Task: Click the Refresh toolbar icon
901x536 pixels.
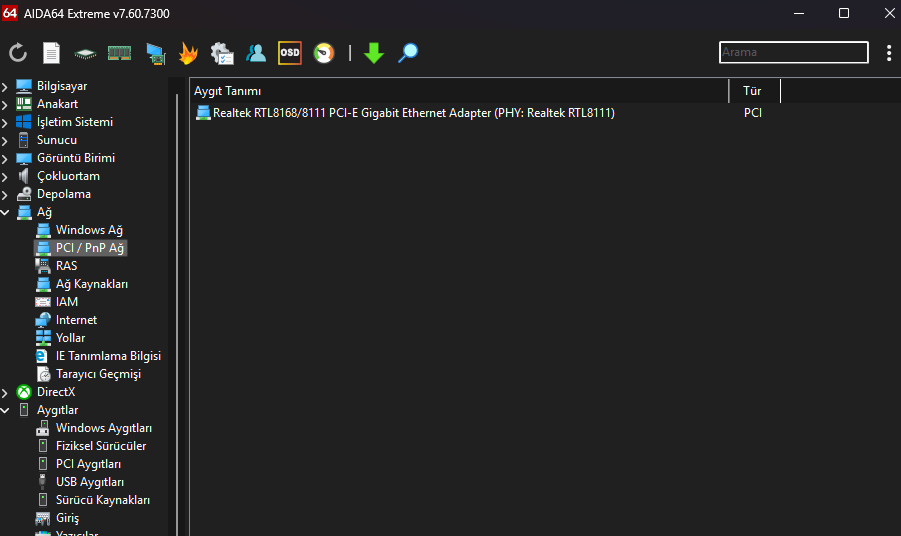Action: [x=18, y=53]
